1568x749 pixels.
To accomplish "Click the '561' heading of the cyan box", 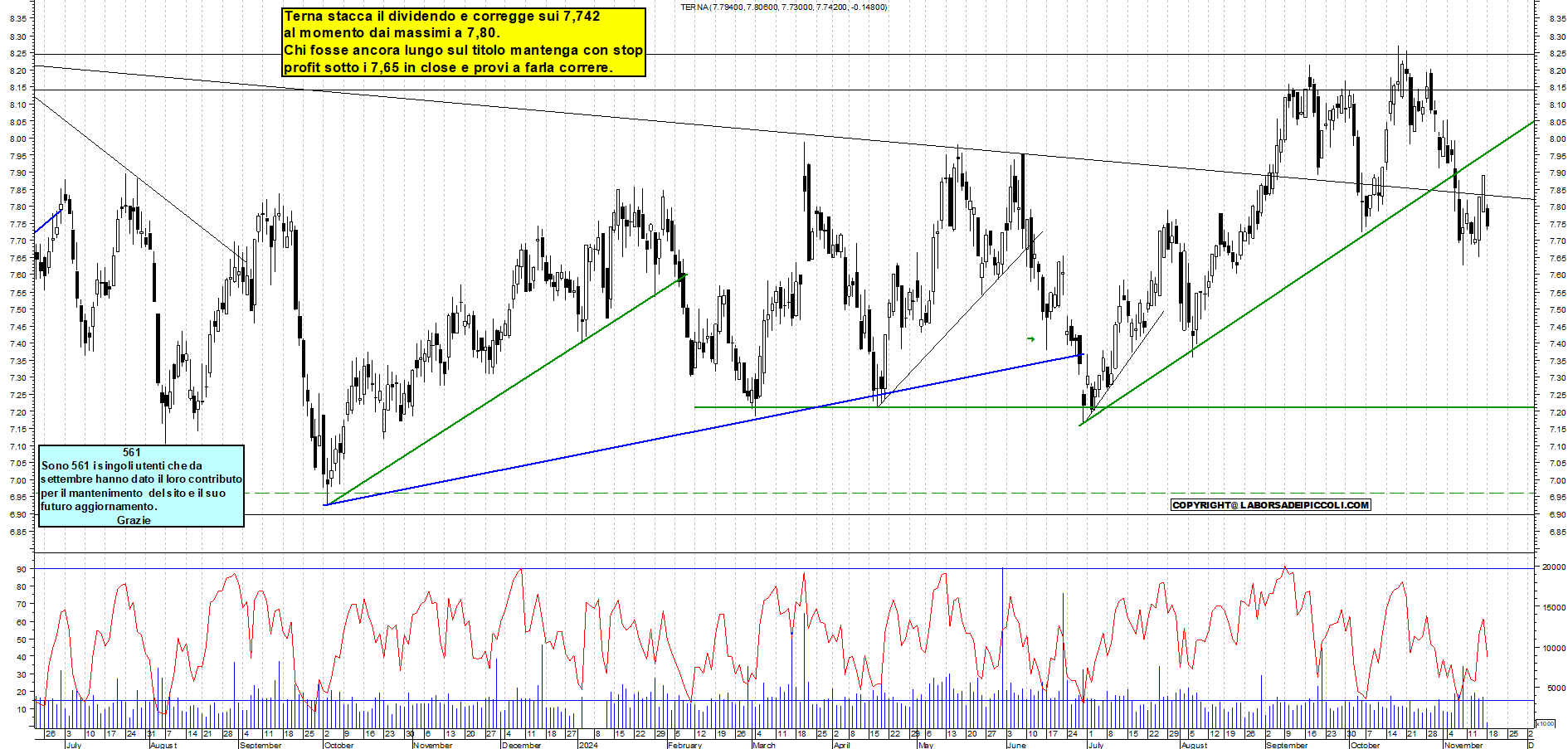I will 132,452.
